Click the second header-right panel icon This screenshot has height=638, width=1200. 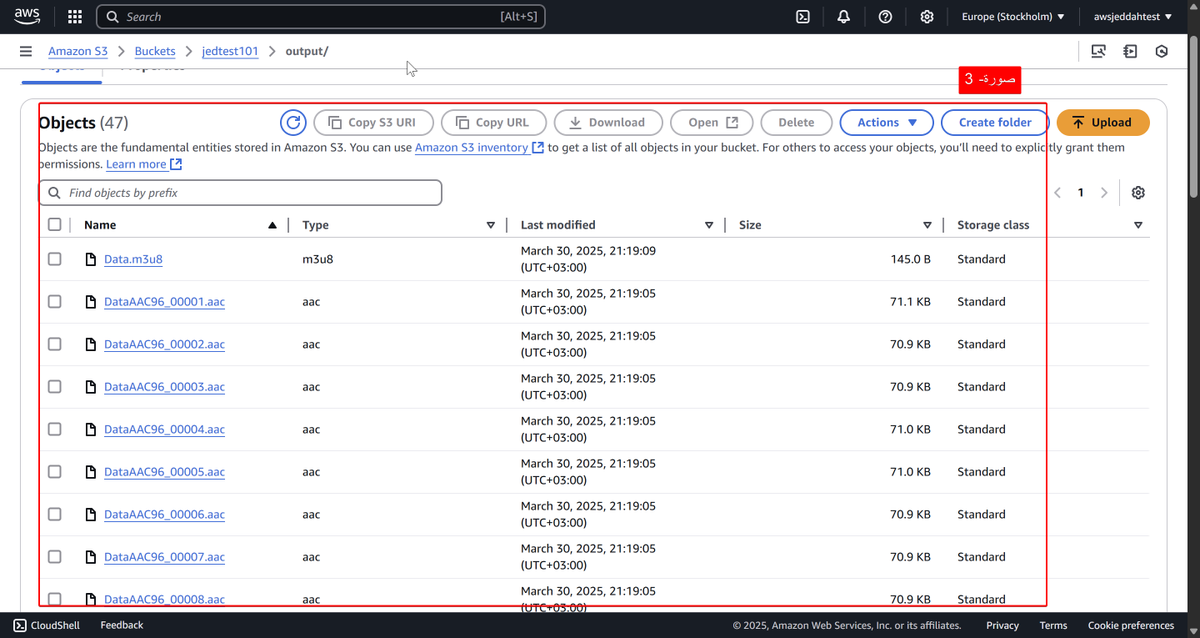1130,51
